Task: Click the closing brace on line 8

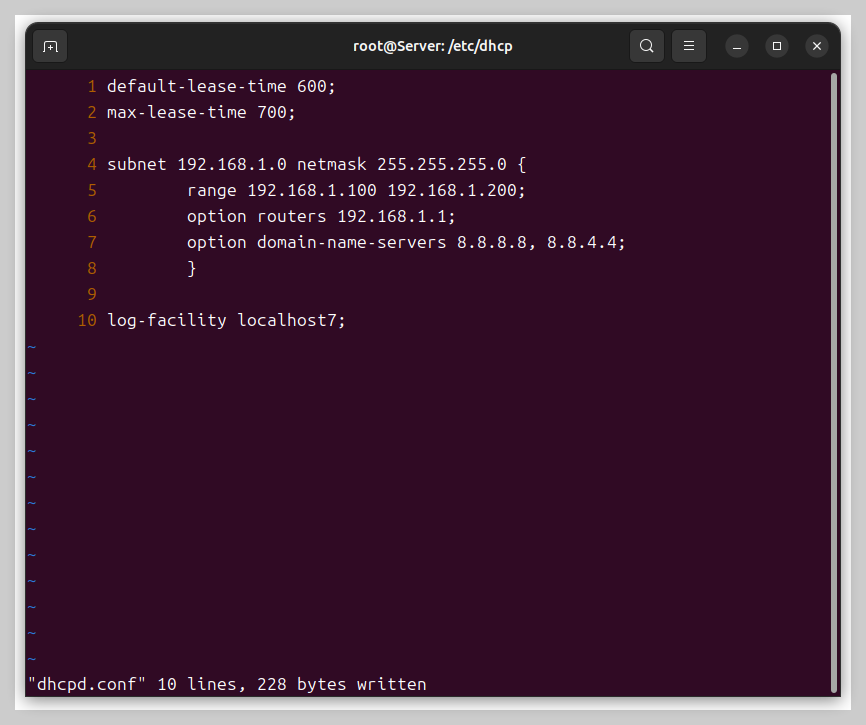Action: point(192,269)
